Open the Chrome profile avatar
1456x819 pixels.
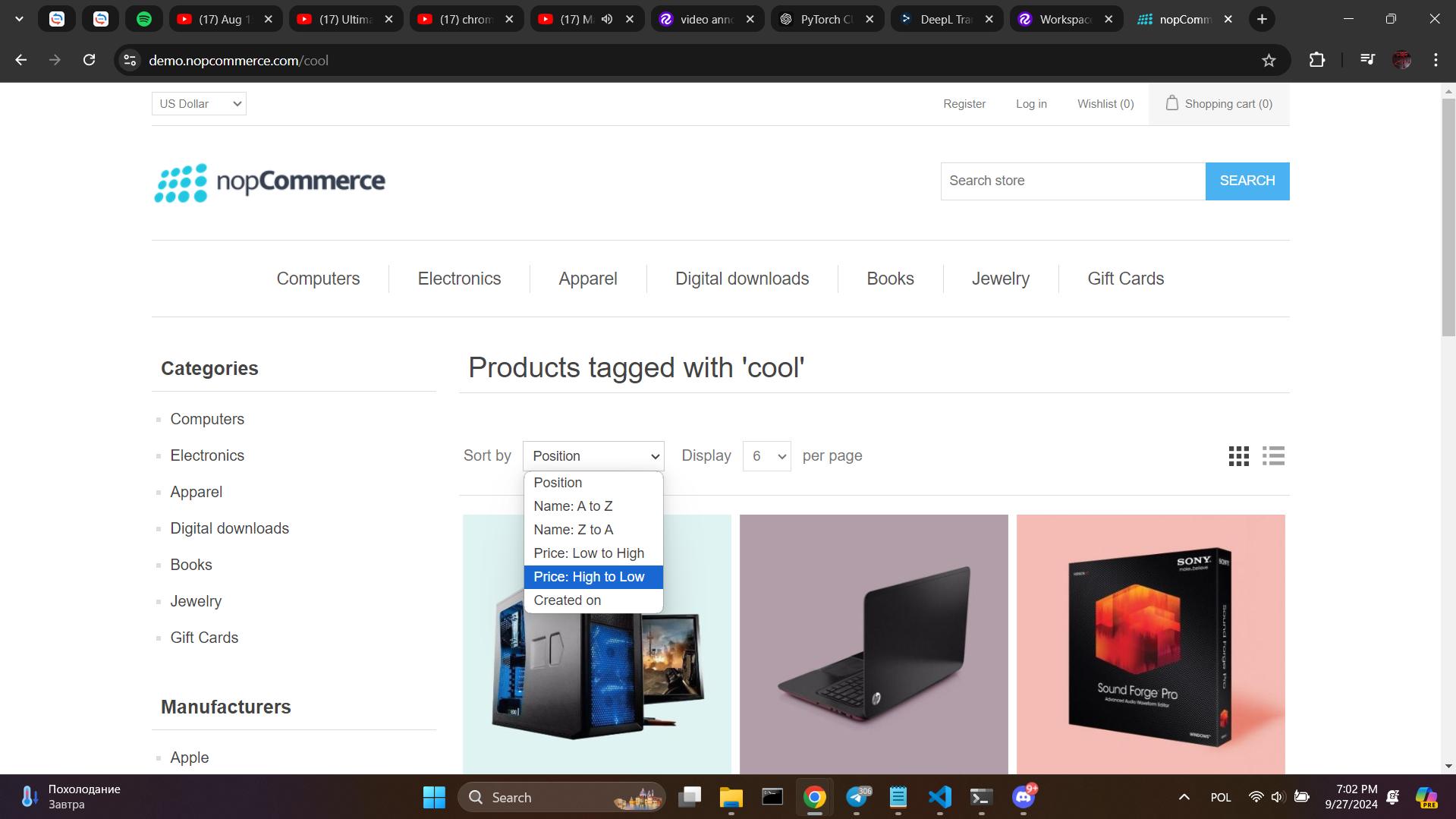coord(1401,60)
